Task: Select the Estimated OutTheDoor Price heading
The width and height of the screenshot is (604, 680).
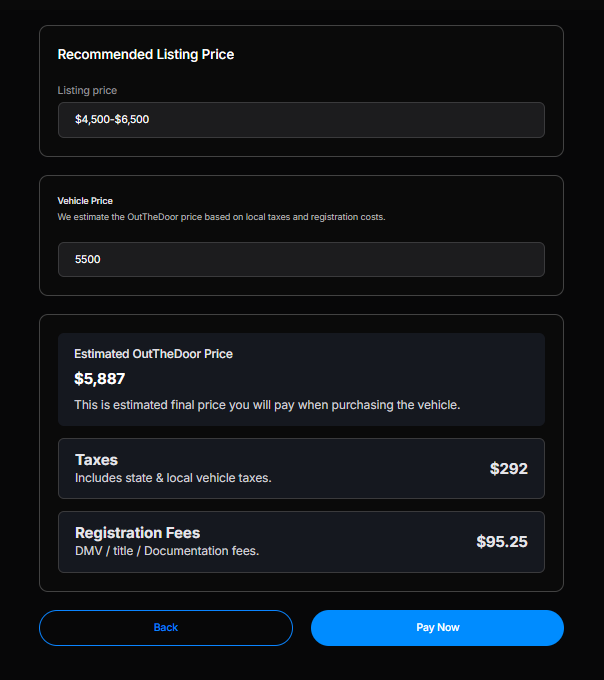Action: [x=153, y=354]
